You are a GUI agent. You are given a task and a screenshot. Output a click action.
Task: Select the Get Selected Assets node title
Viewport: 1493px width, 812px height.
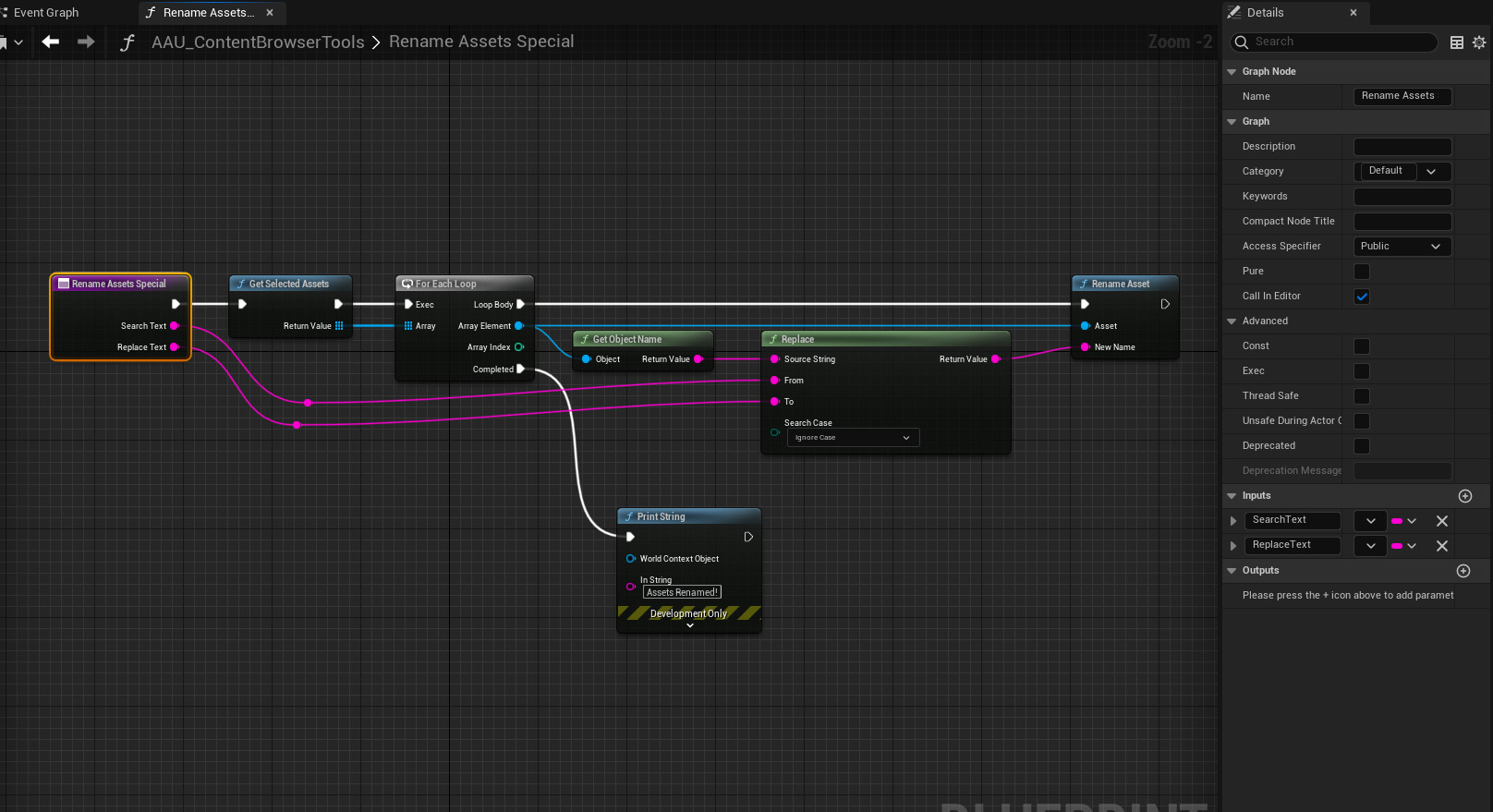[x=290, y=284]
